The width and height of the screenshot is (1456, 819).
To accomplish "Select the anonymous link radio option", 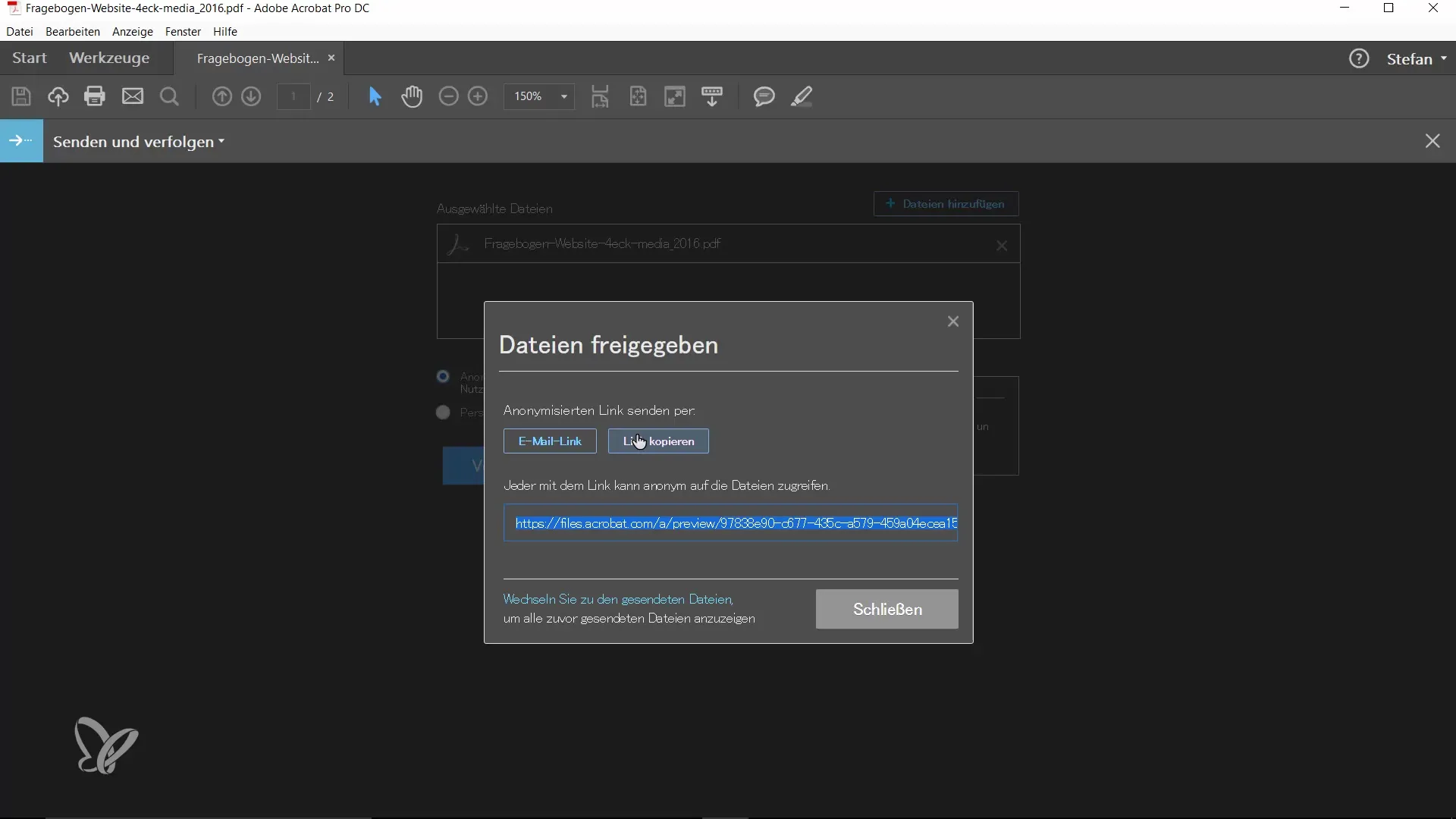I will (x=444, y=377).
